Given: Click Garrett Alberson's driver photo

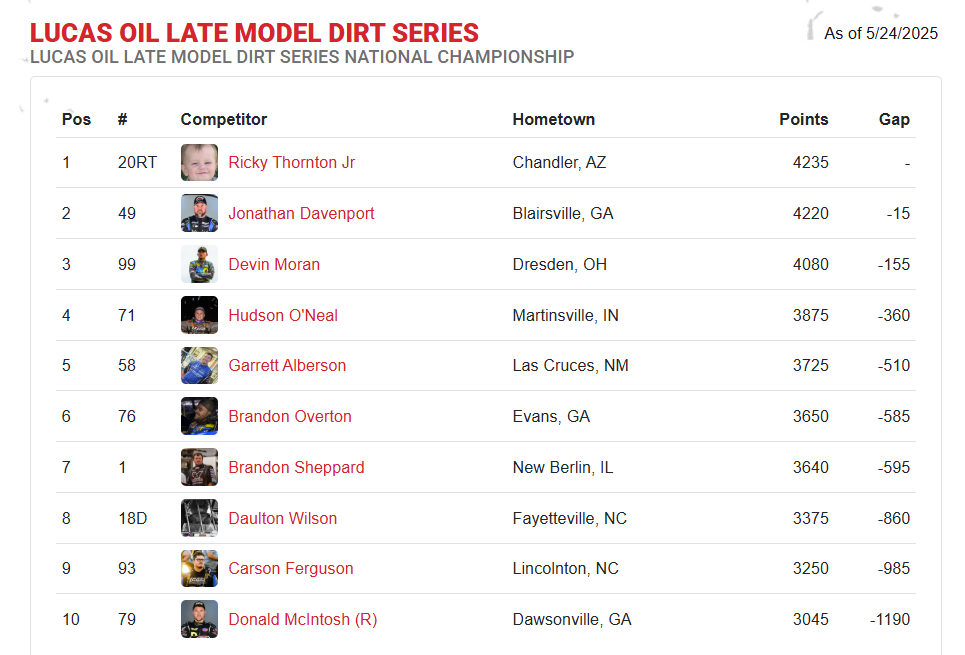Looking at the screenshot, I should [x=199, y=366].
